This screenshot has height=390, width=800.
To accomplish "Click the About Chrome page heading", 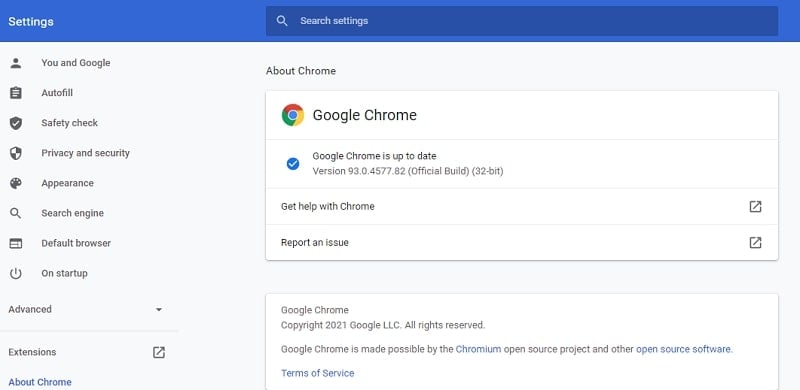I will 301,71.
